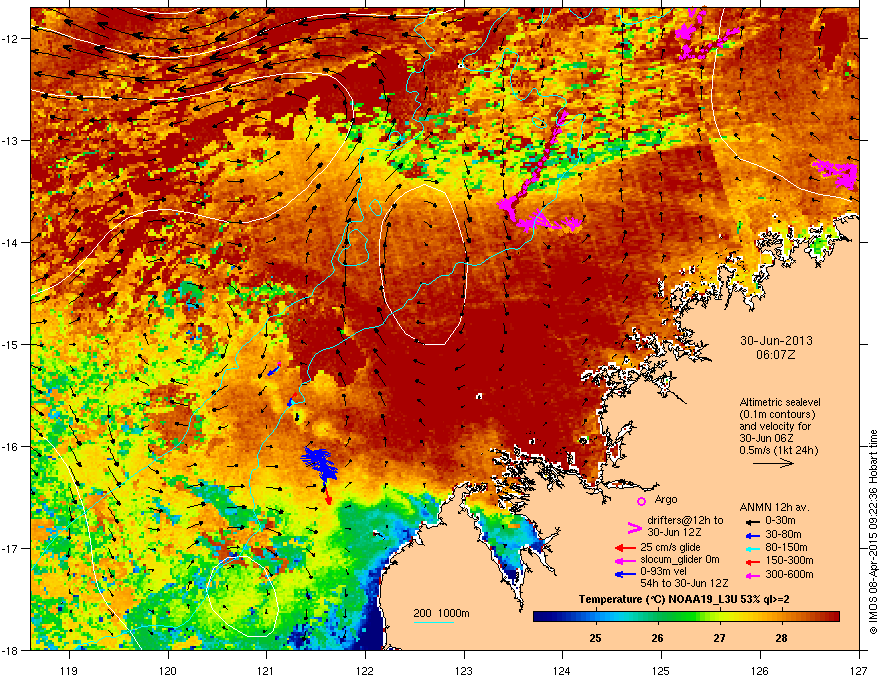This screenshot has width=880, height=680.
Task: Click the 25 tick label on colorbar
Action: click(595, 638)
